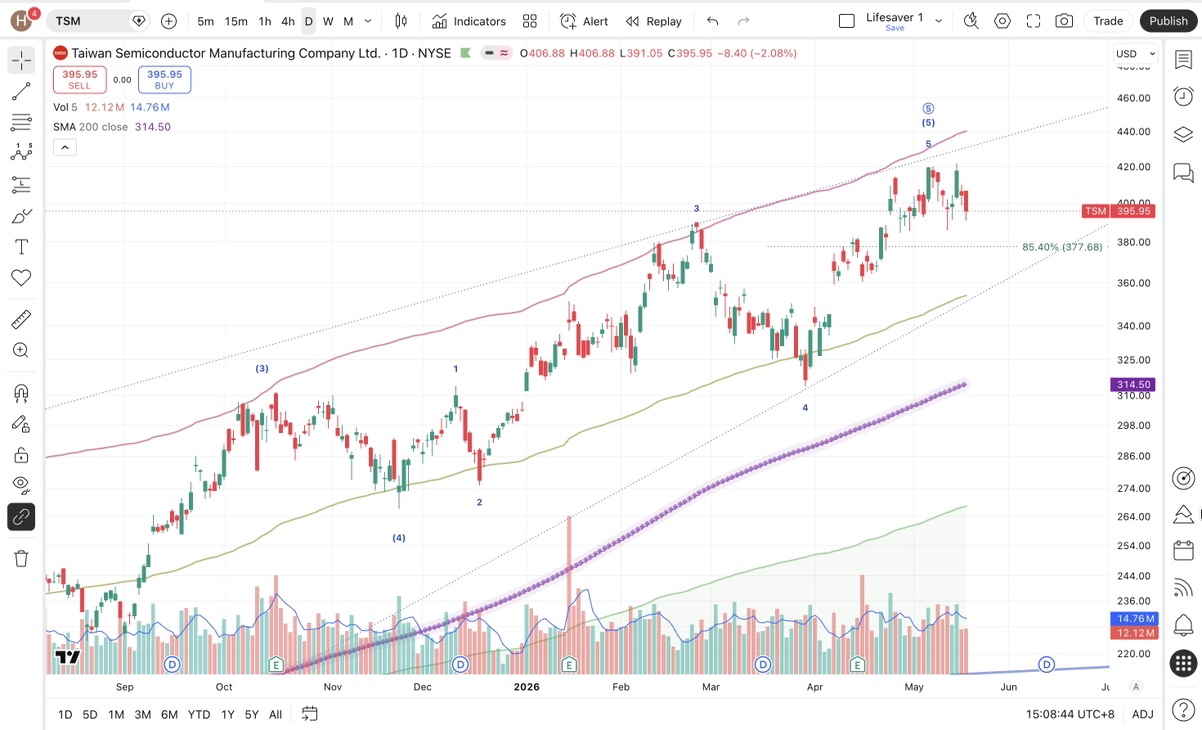Image resolution: width=1202 pixels, height=730 pixels.
Task: Toggle magnet mode for drawings
Action: click(21, 392)
